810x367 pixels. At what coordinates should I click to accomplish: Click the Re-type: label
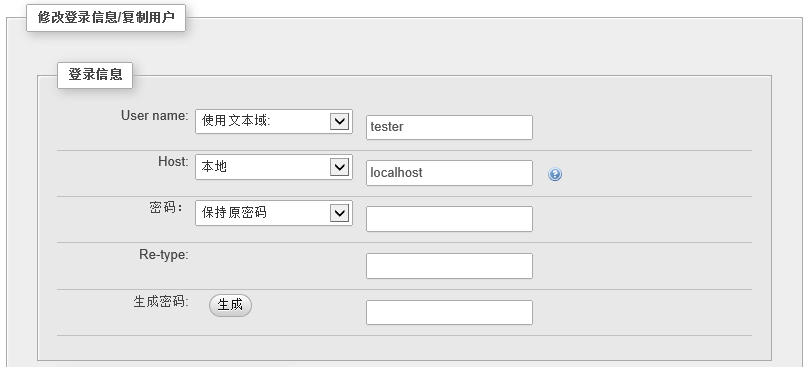(164, 255)
